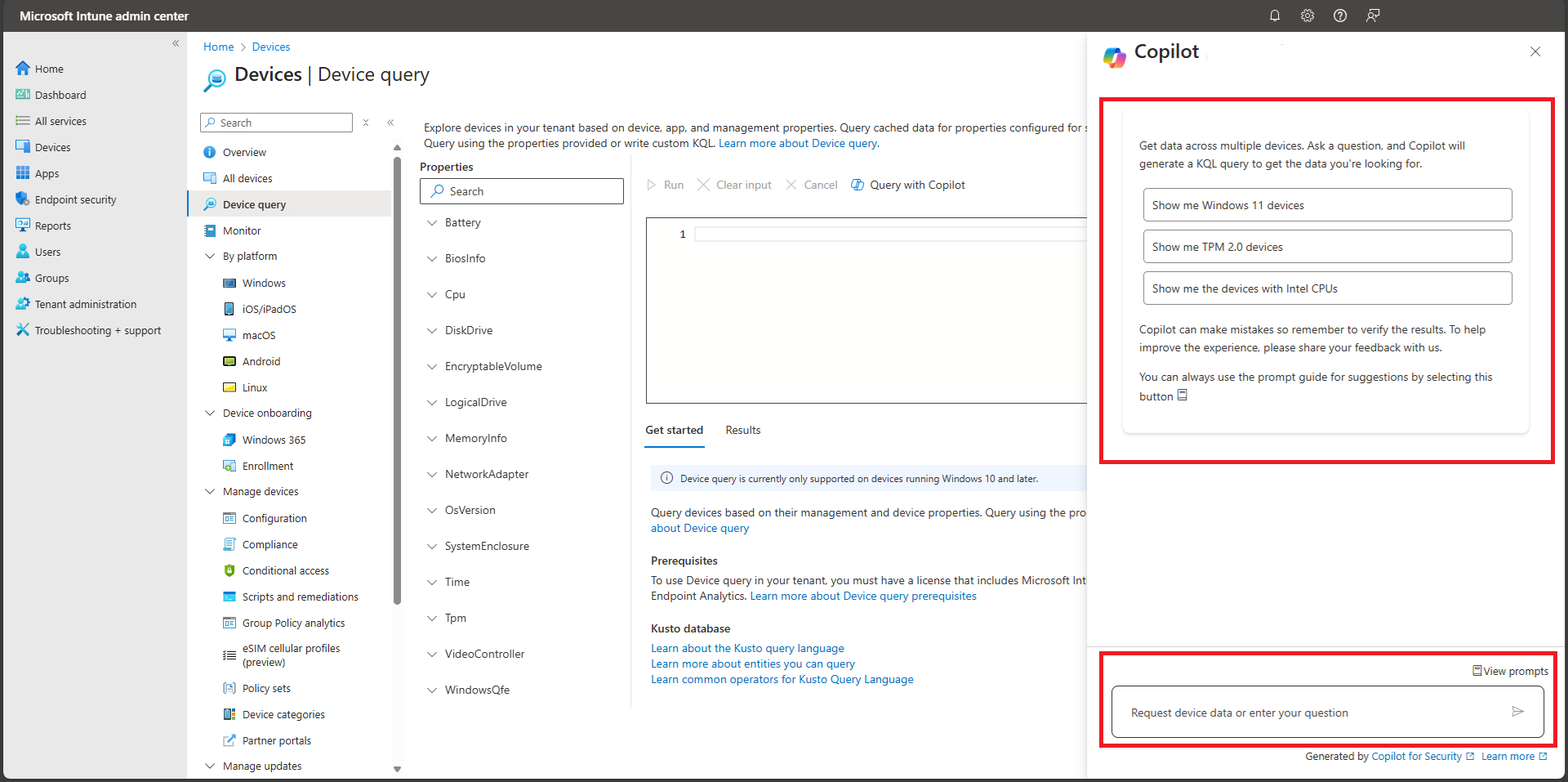Collapse the Manage devices section

[x=210, y=491]
